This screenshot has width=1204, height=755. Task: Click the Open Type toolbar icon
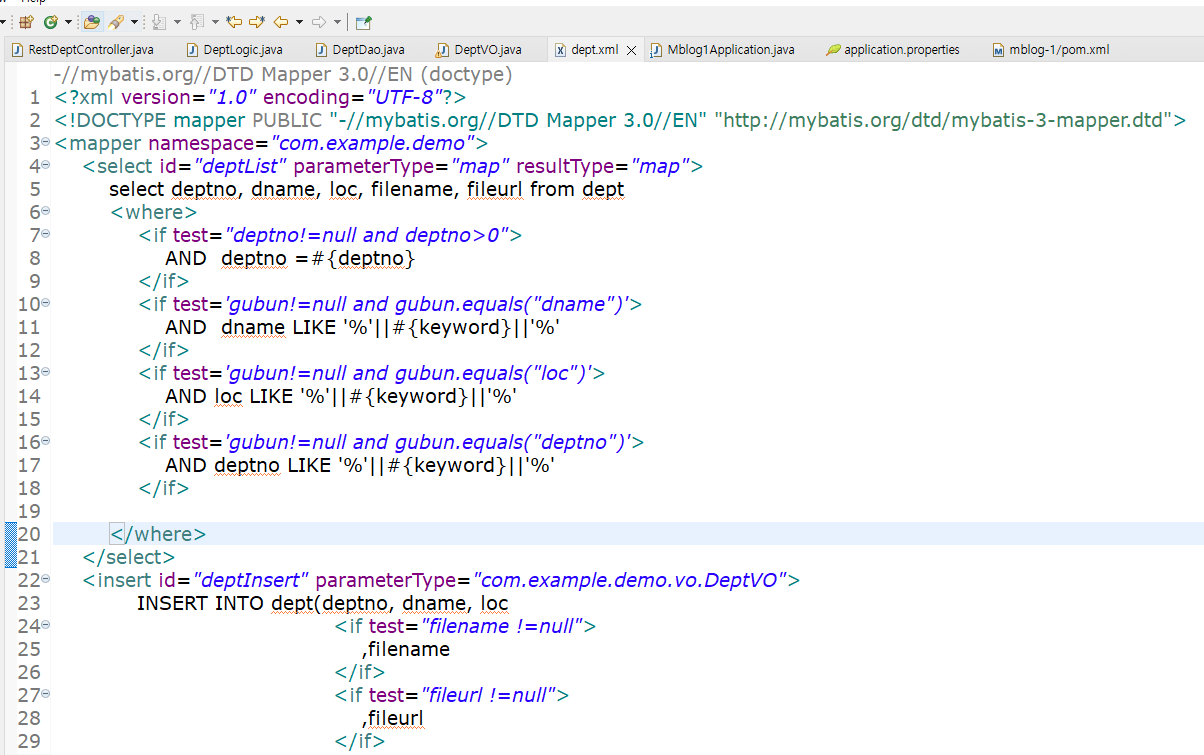92,22
